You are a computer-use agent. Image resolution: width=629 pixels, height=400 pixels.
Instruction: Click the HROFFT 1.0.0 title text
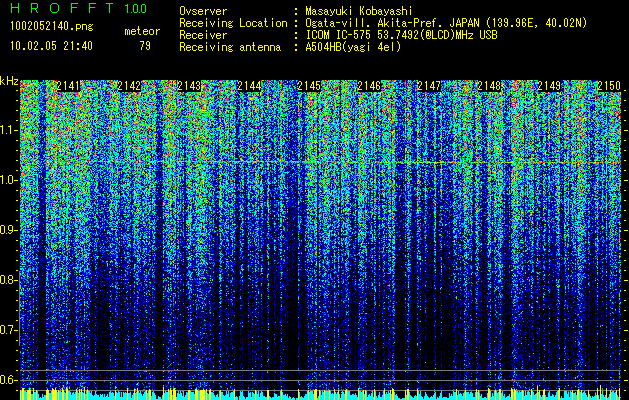click(x=78, y=8)
